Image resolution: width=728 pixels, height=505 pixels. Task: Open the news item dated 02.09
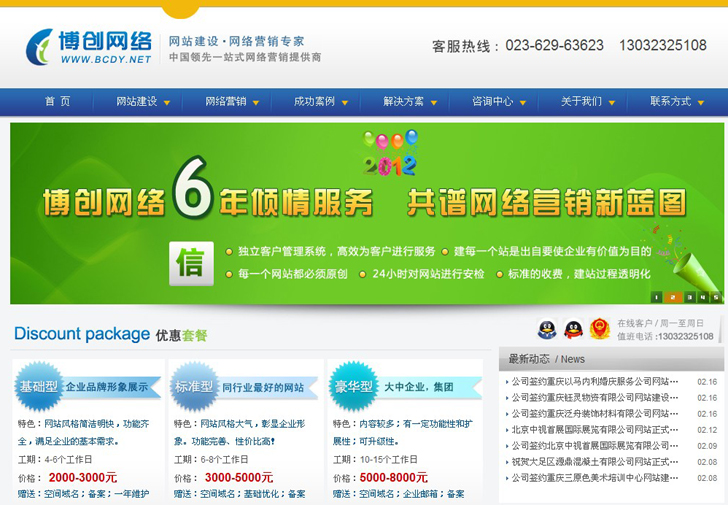(595, 446)
